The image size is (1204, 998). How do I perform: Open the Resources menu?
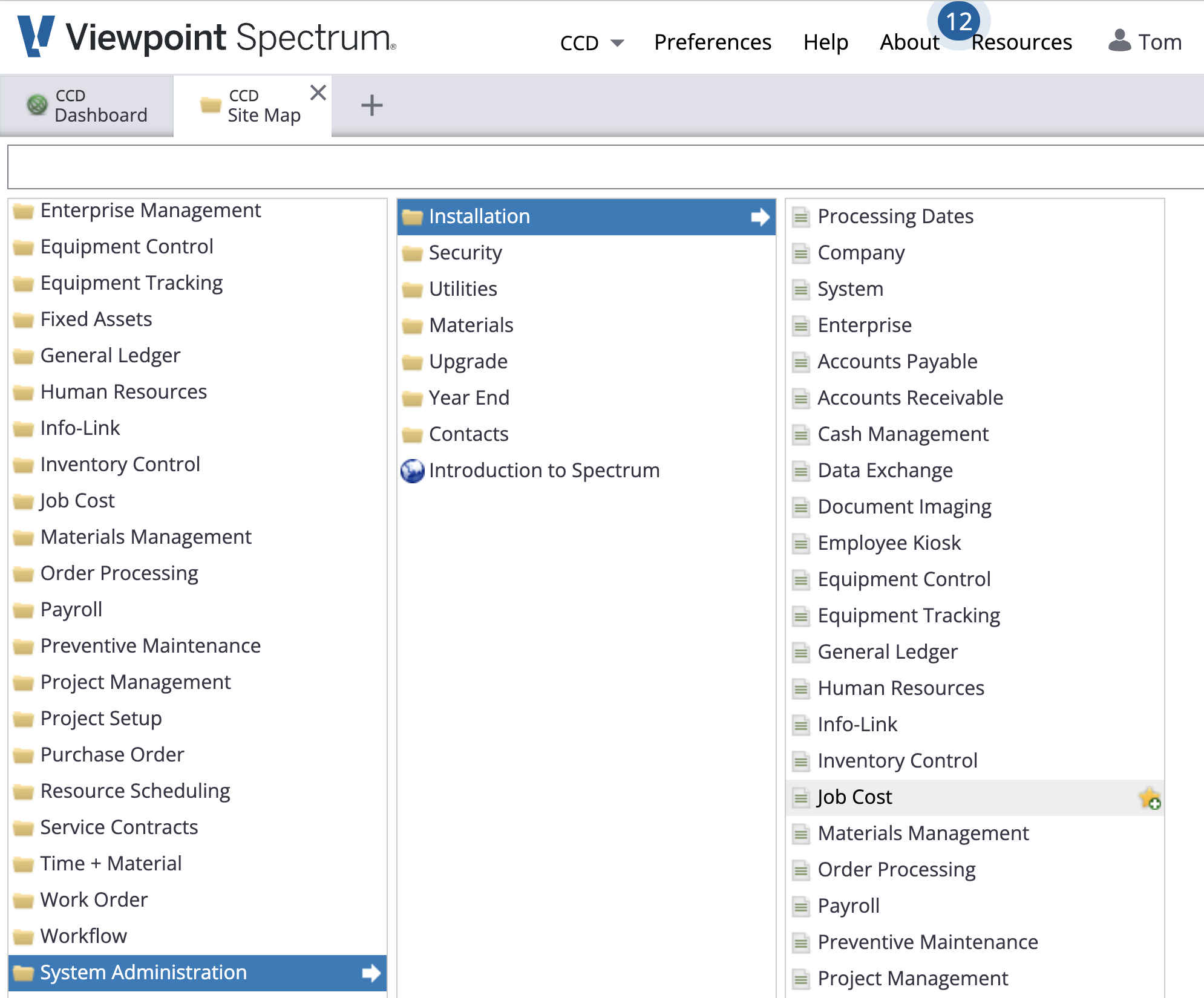(1022, 42)
